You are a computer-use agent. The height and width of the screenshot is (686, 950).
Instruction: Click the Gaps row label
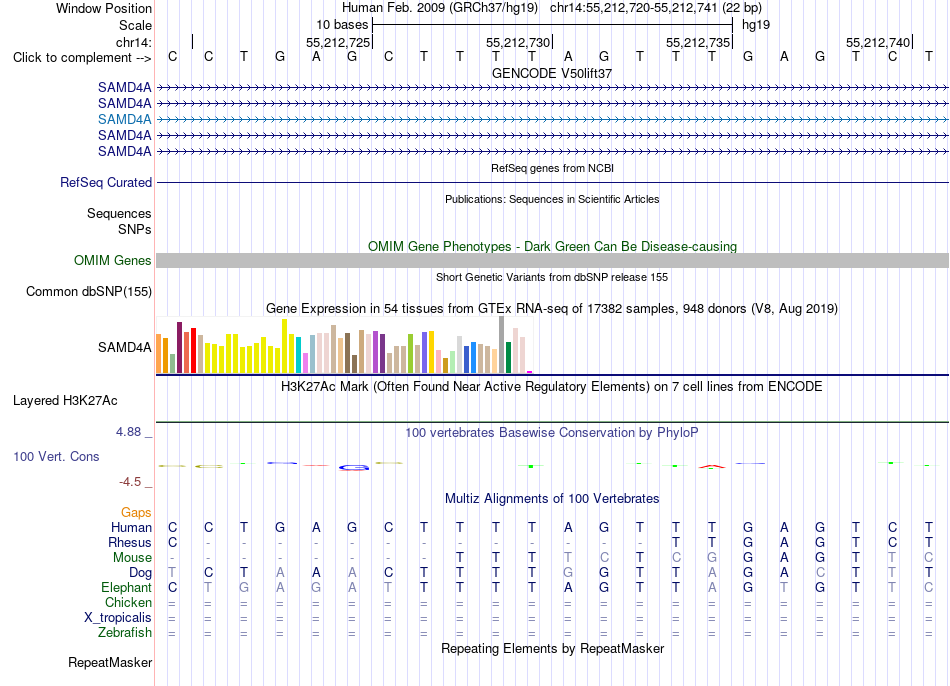(x=136, y=513)
